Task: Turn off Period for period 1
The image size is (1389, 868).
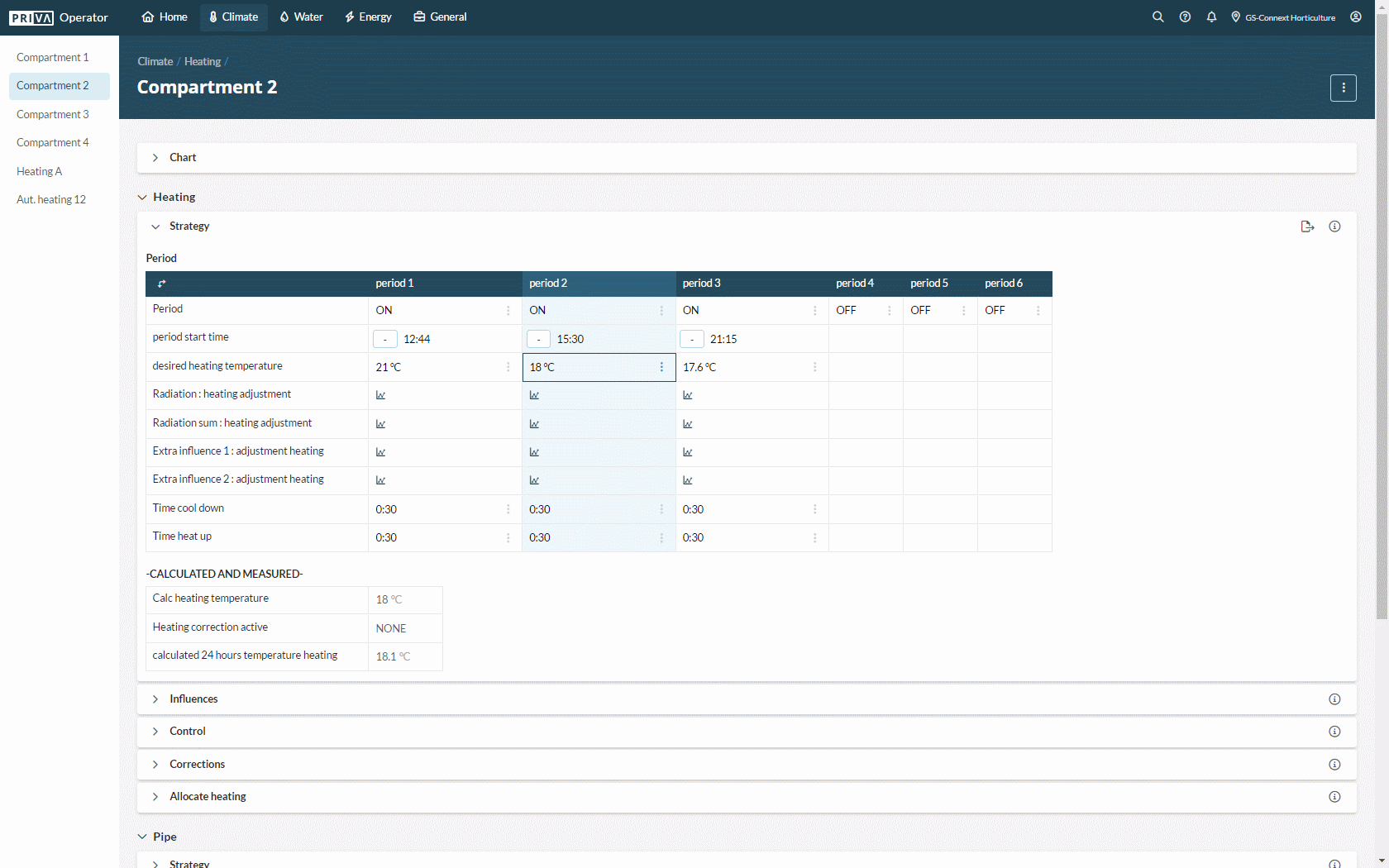Action: click(x=384, y=310)
